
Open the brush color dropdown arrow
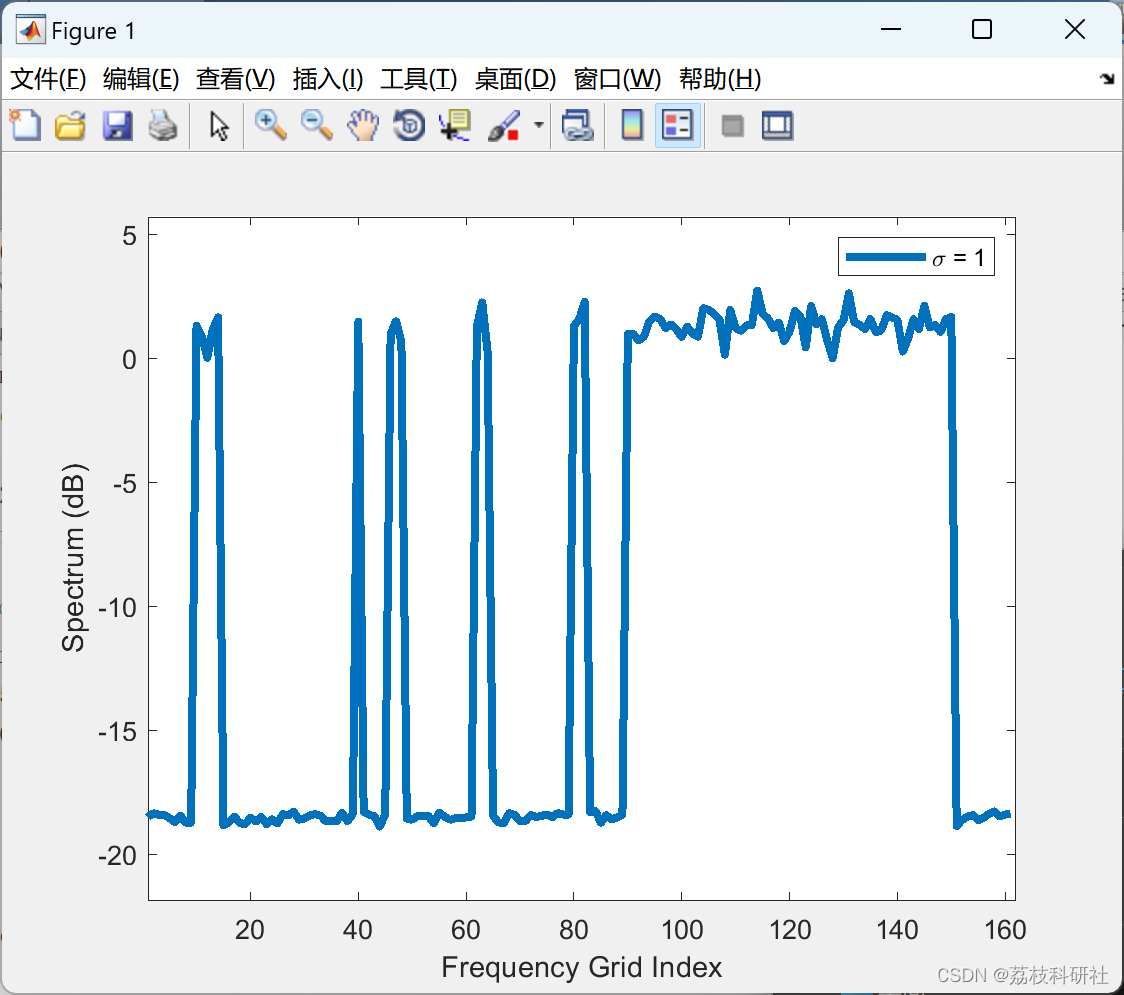click(538, 125)
